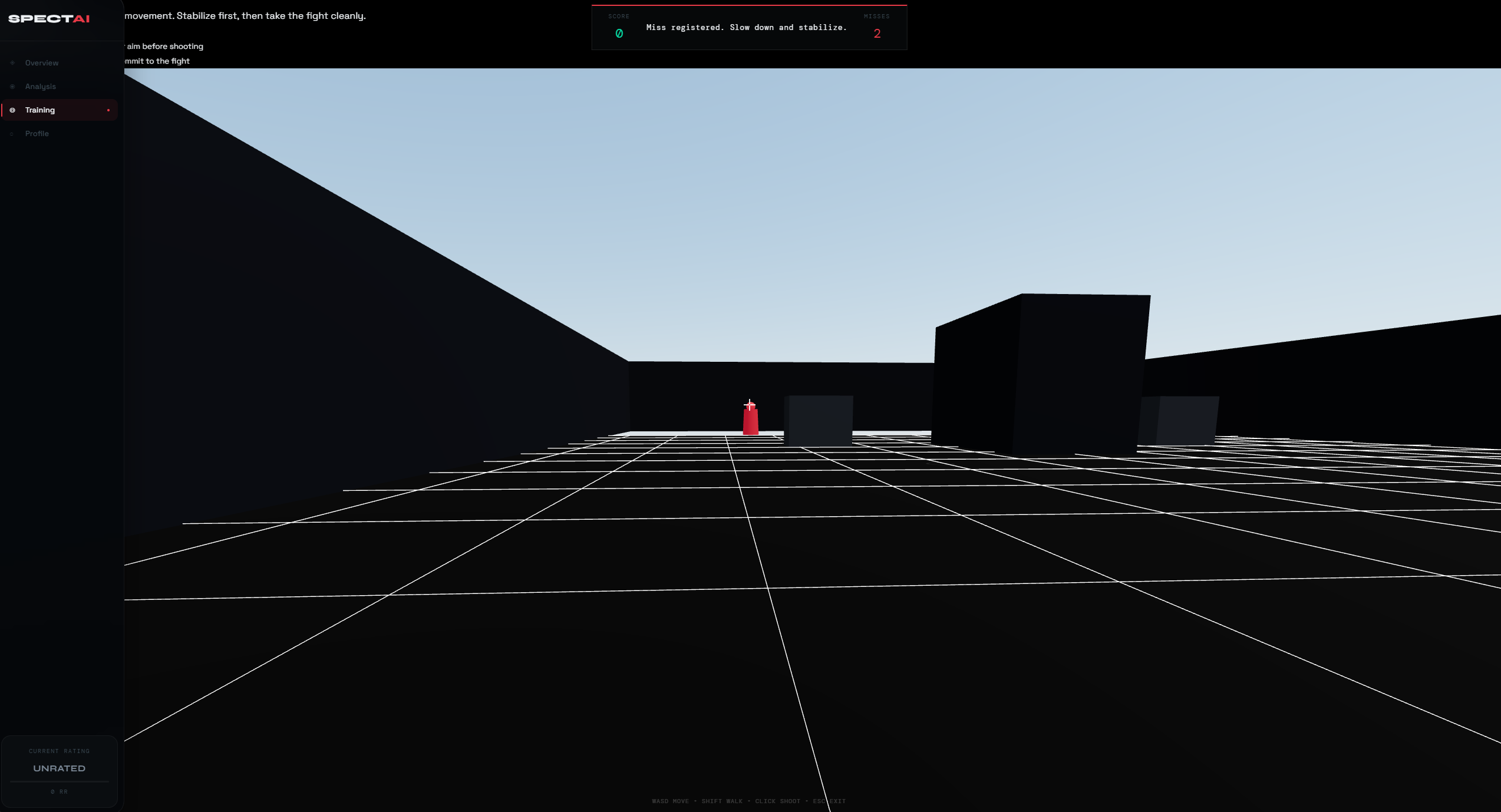The width and height of the screenshot is (1501, 812).
Task: Switch to the Analysis section
Action: tap(41, 87)
